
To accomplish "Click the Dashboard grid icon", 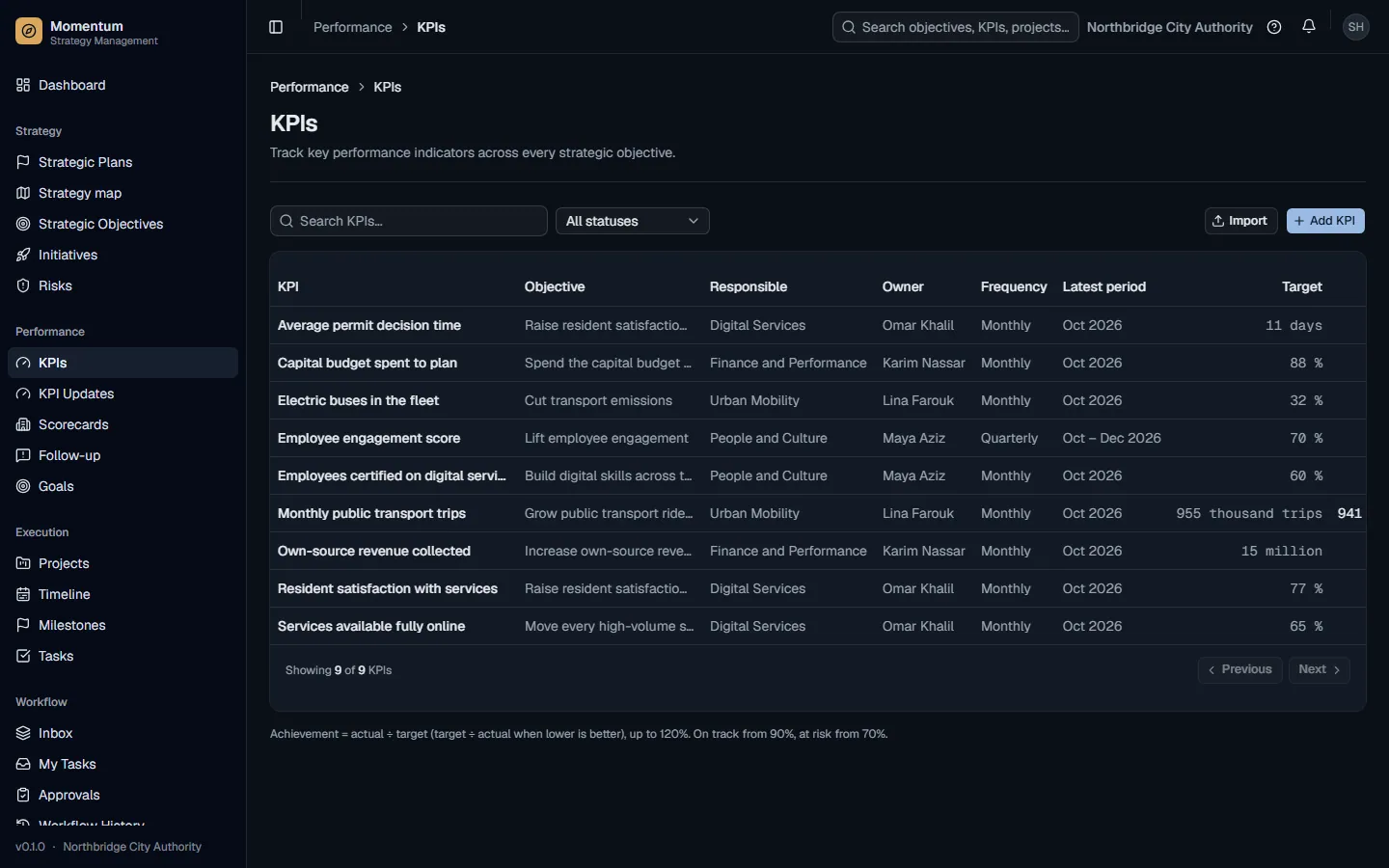I will [23, 85].
